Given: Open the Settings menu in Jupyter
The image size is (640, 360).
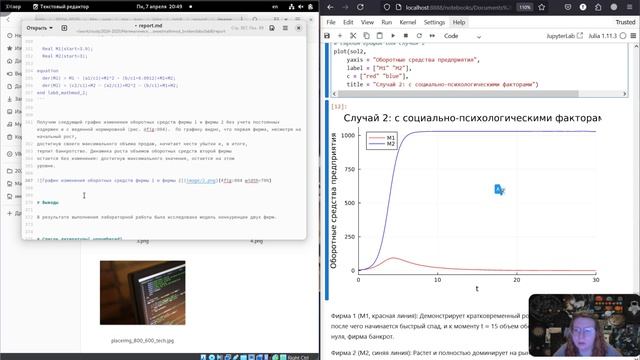Looking at the screenshot, I should pyautogui.click(x=434, y=22).
